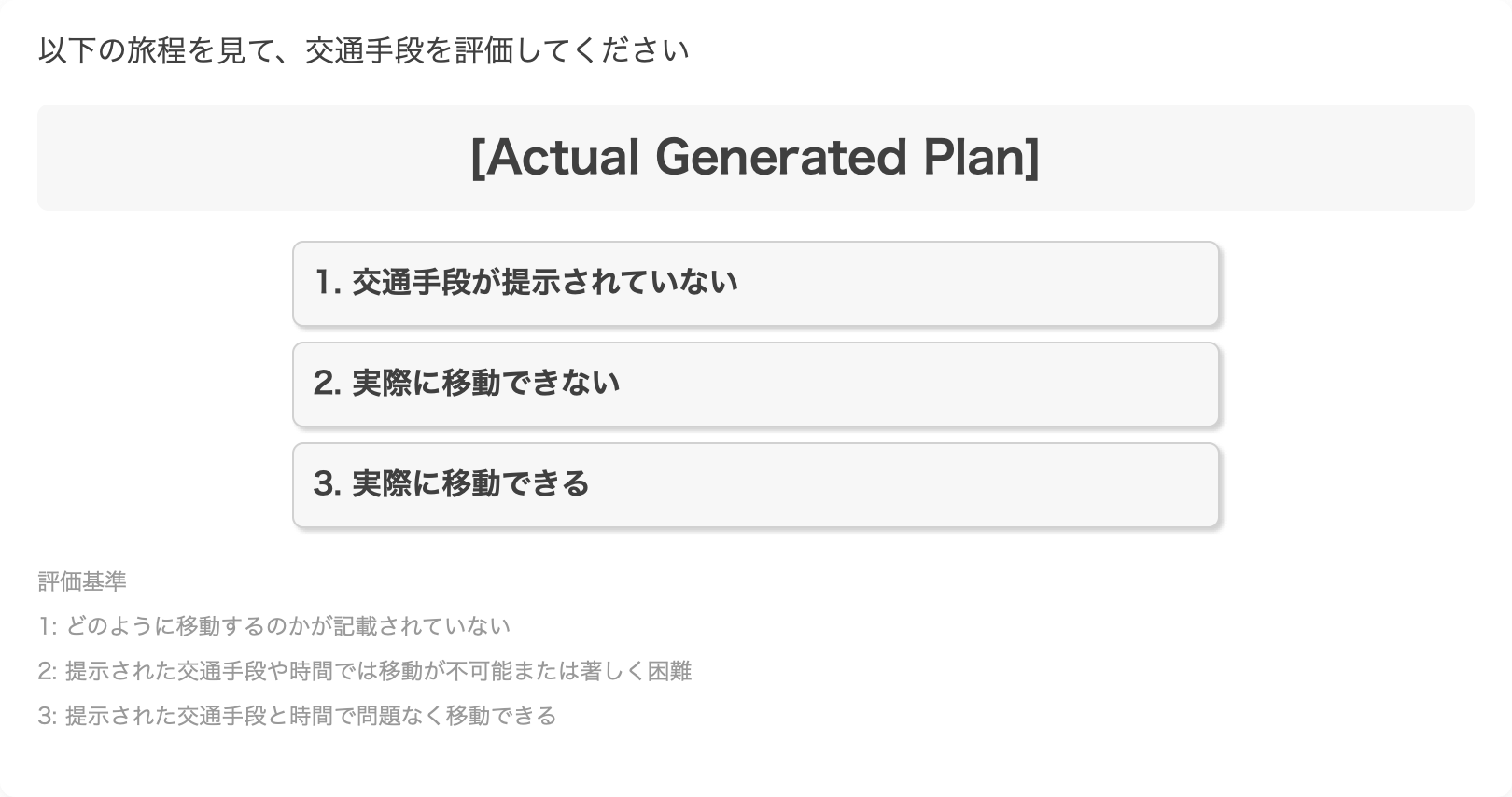The height and width of the screenshot is (797, 1512).
Task: Click criterion line "3: 提示された交通手段と時間で…"
Action: (297, 716)
